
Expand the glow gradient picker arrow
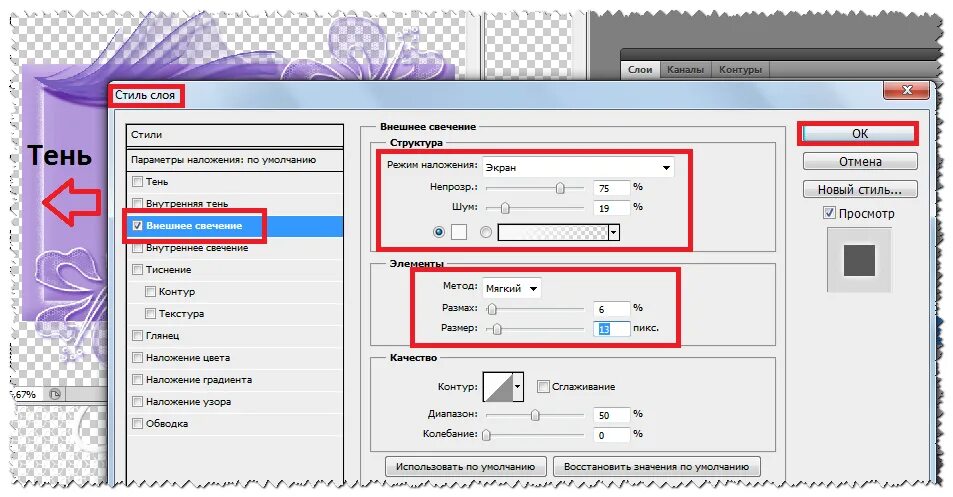click(x=614, y=232)
